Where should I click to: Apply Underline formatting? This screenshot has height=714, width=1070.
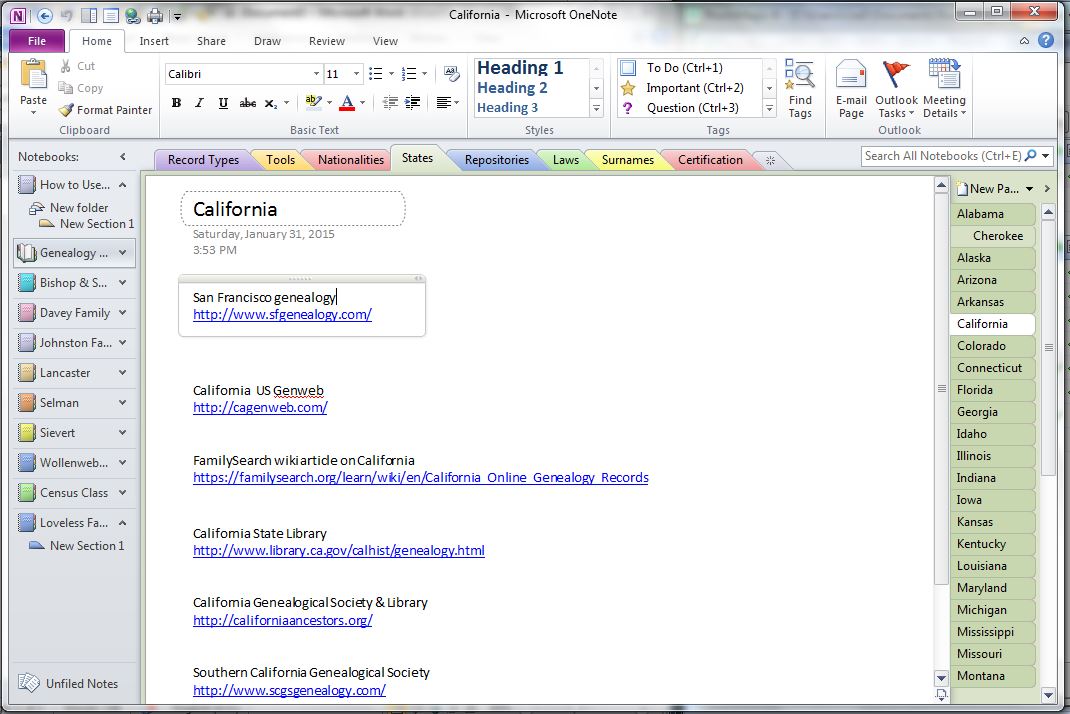click(x=223, y=103)
